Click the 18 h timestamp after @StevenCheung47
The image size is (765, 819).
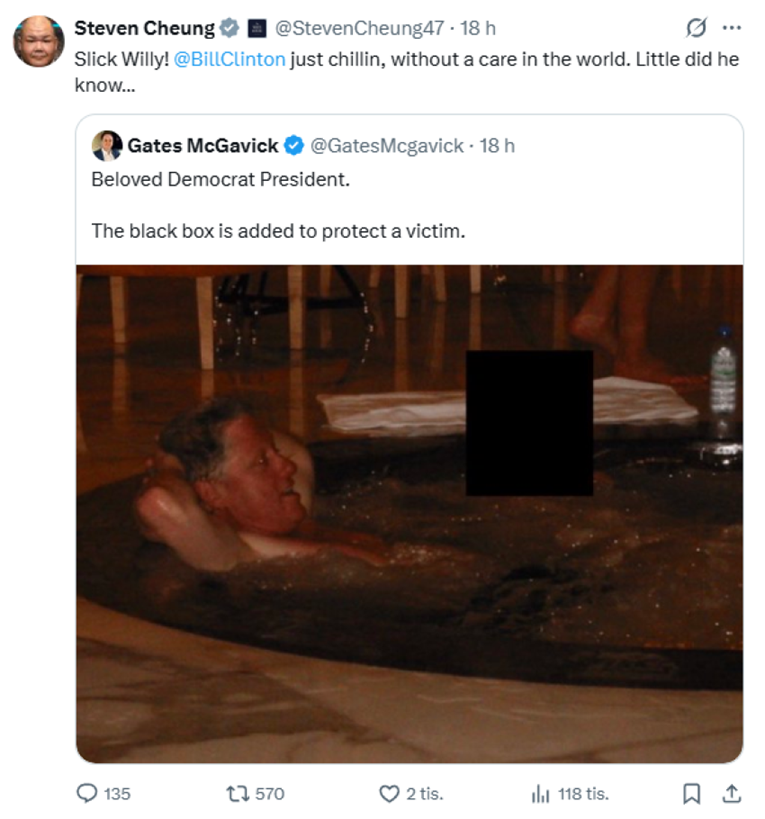click(x=477, y=28)
